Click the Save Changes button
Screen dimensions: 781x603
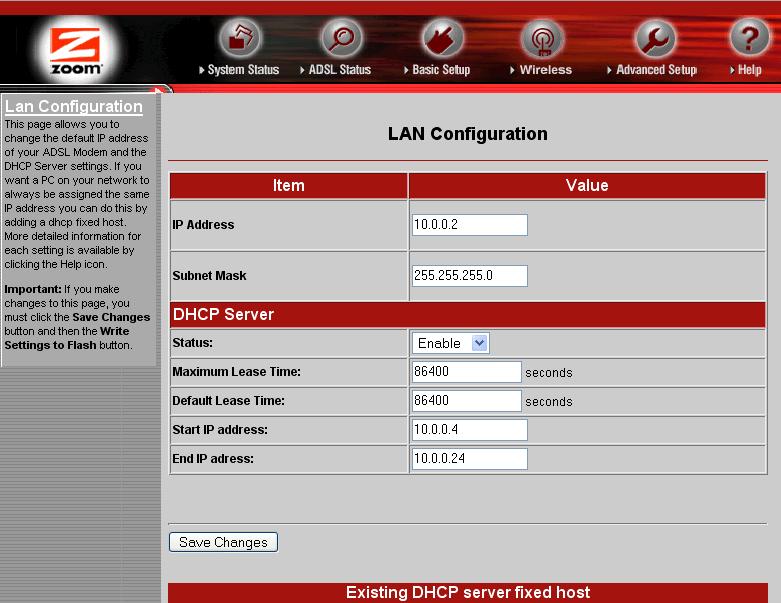224,542
